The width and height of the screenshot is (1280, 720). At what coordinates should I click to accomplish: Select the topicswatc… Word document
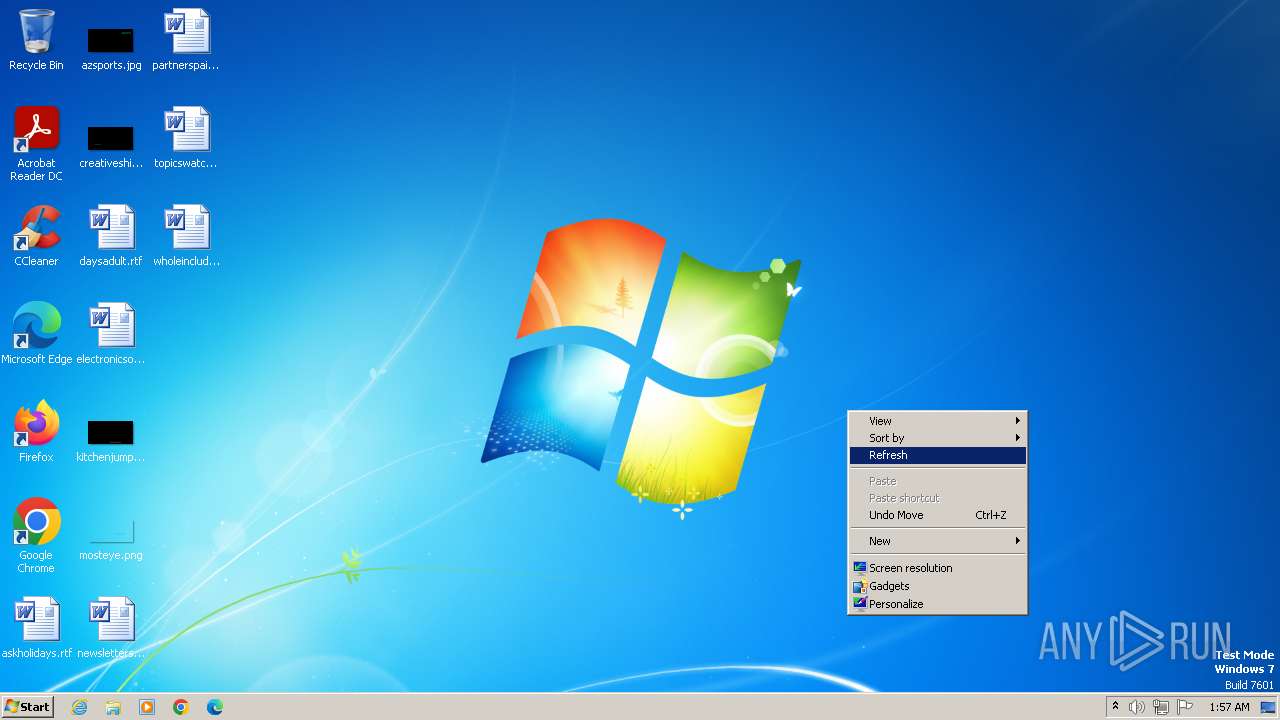click(186, 138)
